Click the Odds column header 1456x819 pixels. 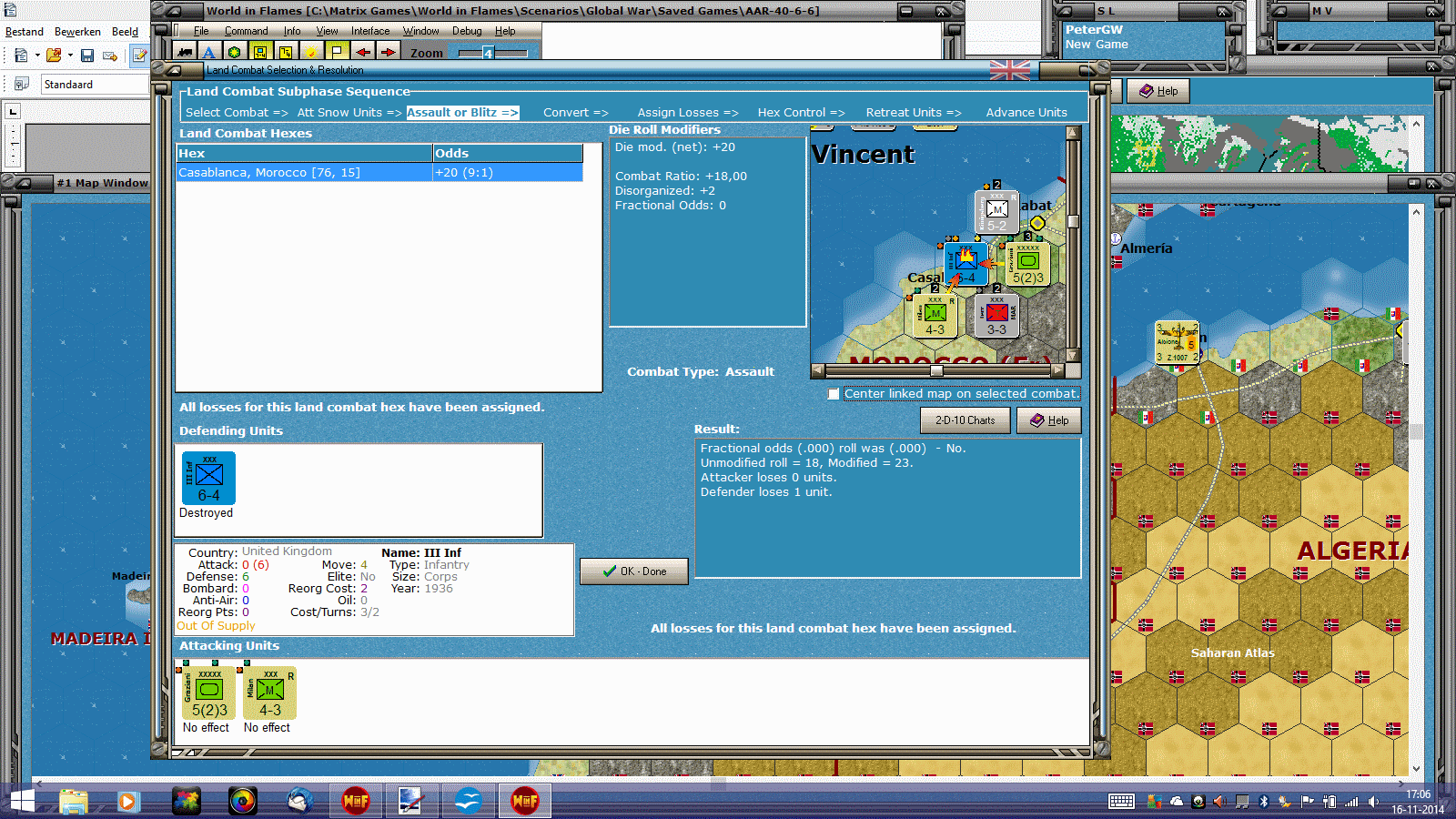click(508, 154)
